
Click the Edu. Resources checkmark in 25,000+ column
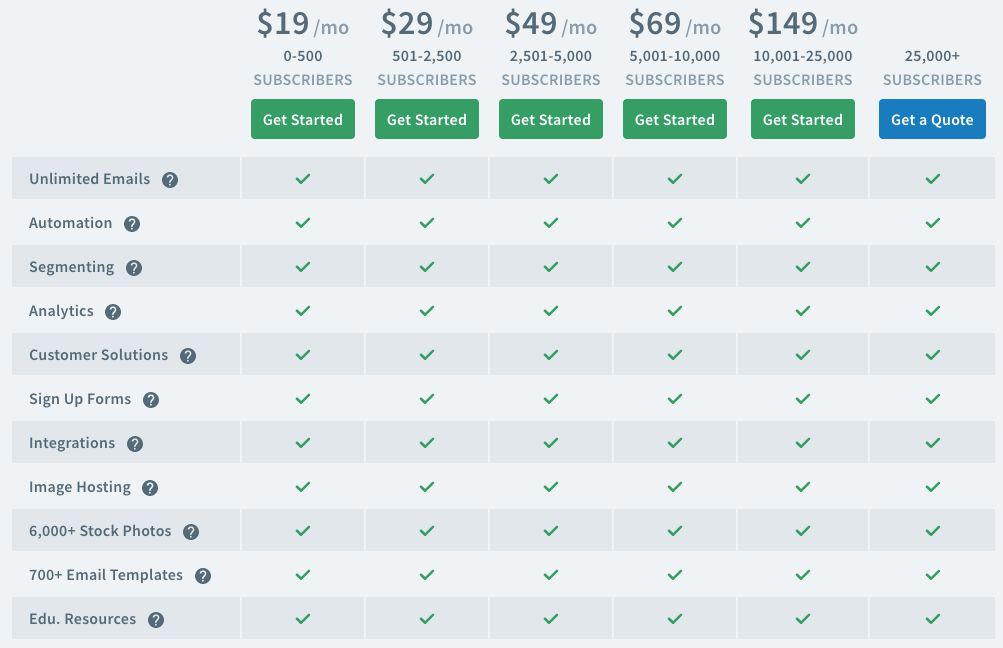(933, 619)
